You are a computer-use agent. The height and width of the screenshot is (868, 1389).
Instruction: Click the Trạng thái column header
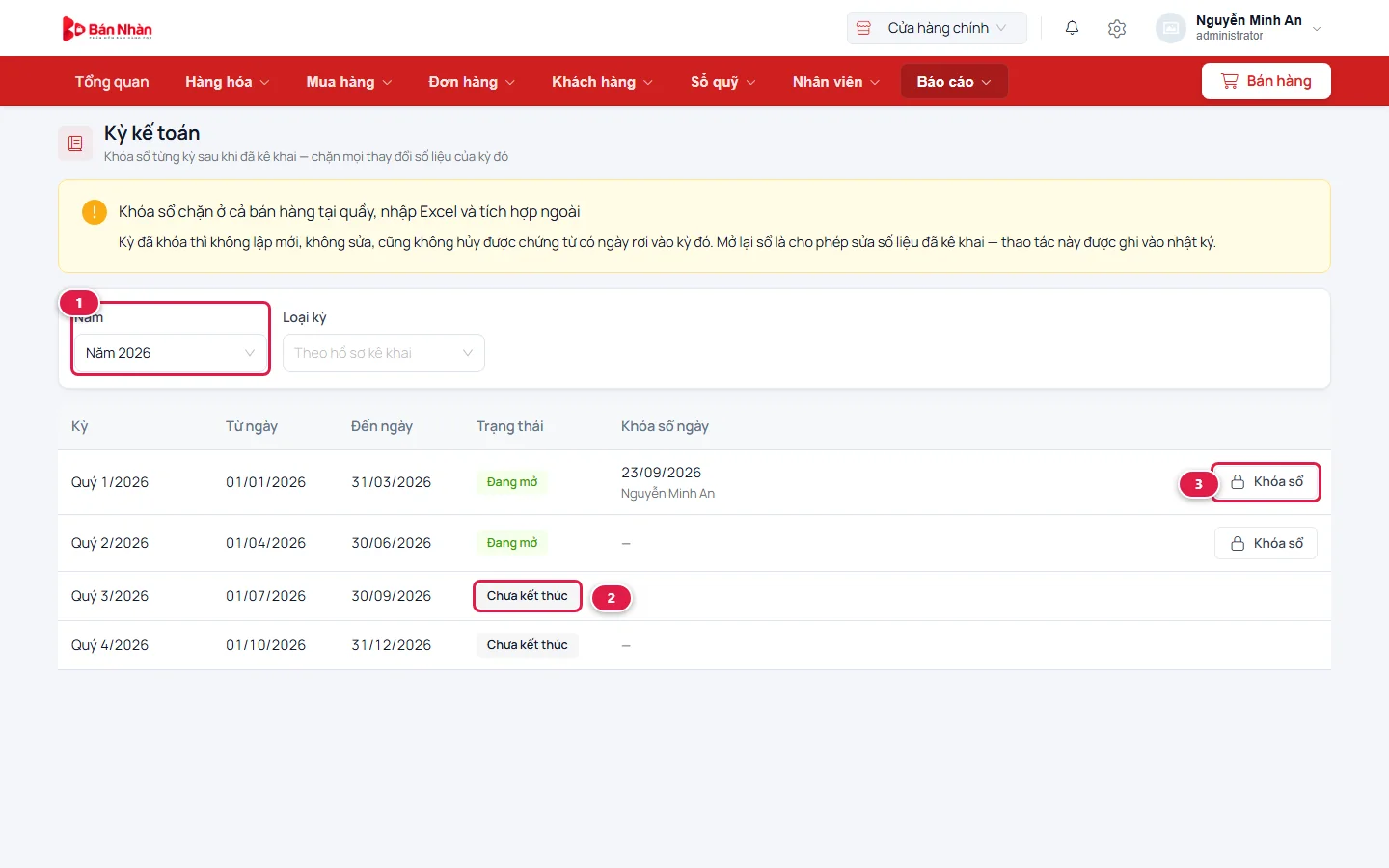[510, 426]
